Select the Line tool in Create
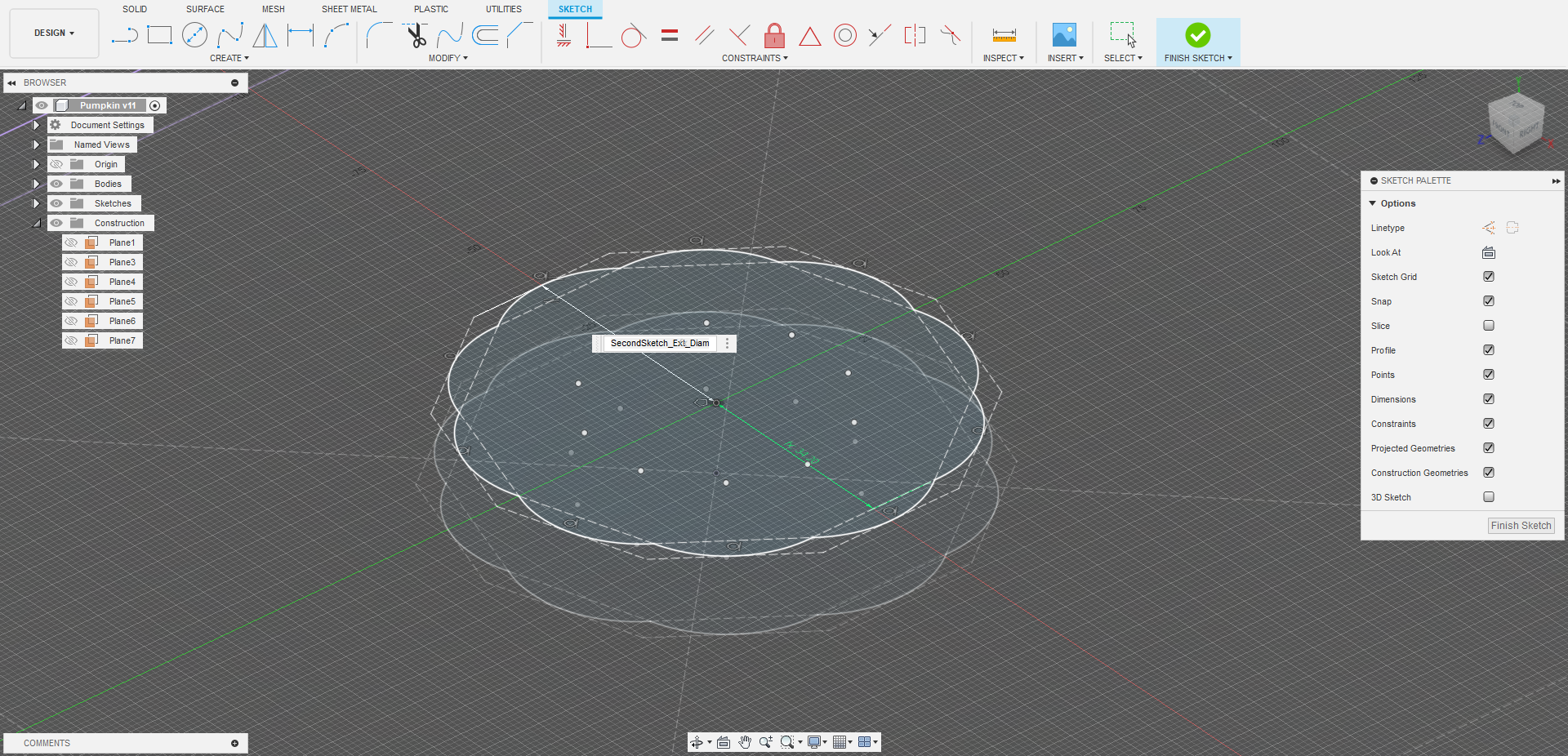 tap(124, 35)
